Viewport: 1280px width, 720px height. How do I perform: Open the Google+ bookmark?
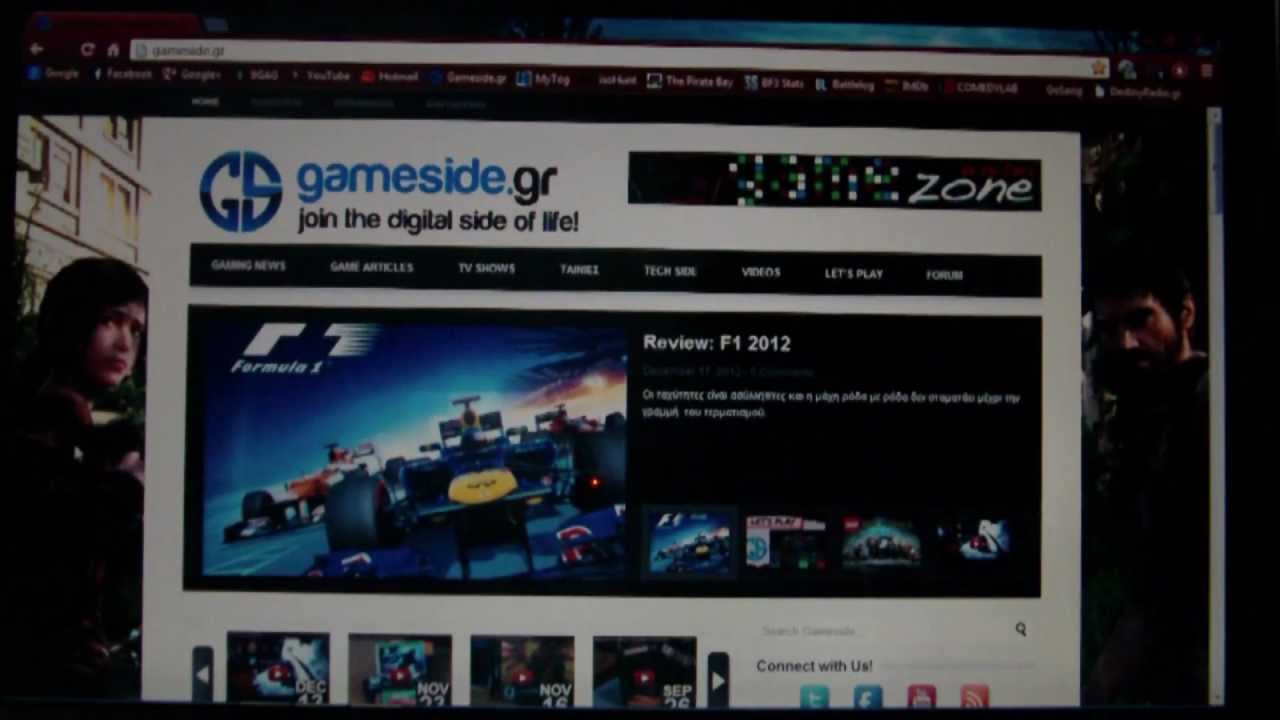pos(193,75)
